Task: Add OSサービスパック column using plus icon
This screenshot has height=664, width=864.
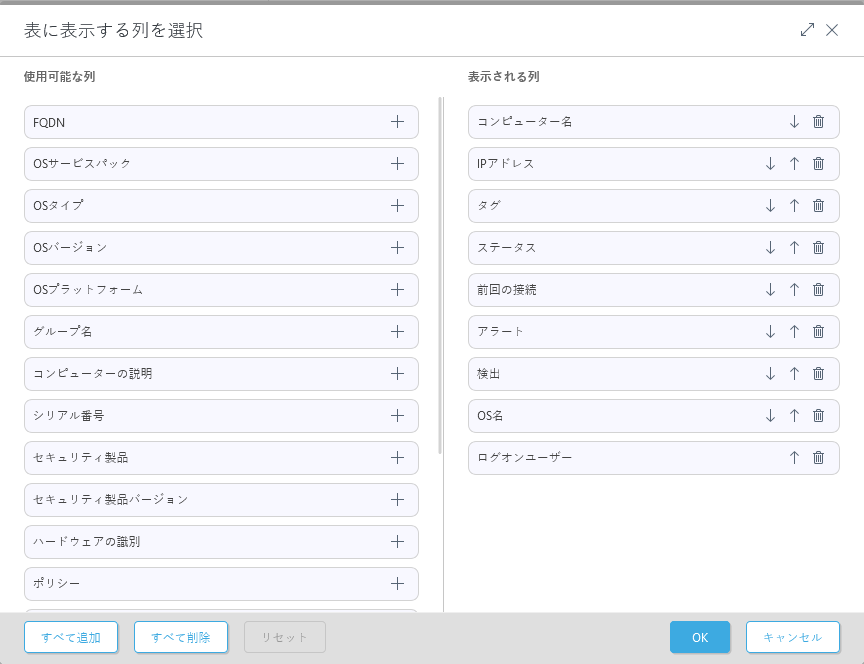Action: click(397, 164)
